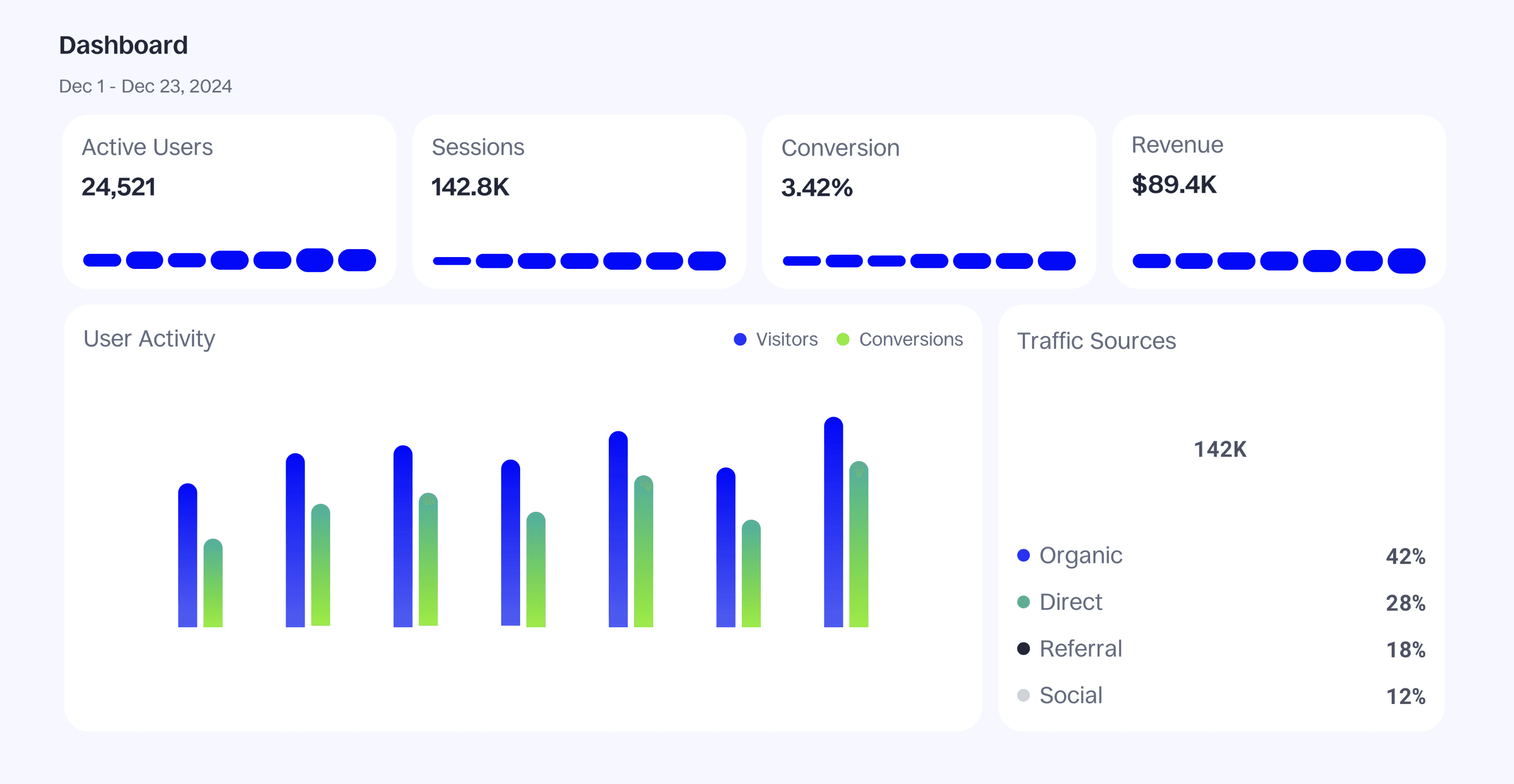Click the shortest Conversions bar in chart
This screenshot has width=1514, height=784.
coord(213,583)
